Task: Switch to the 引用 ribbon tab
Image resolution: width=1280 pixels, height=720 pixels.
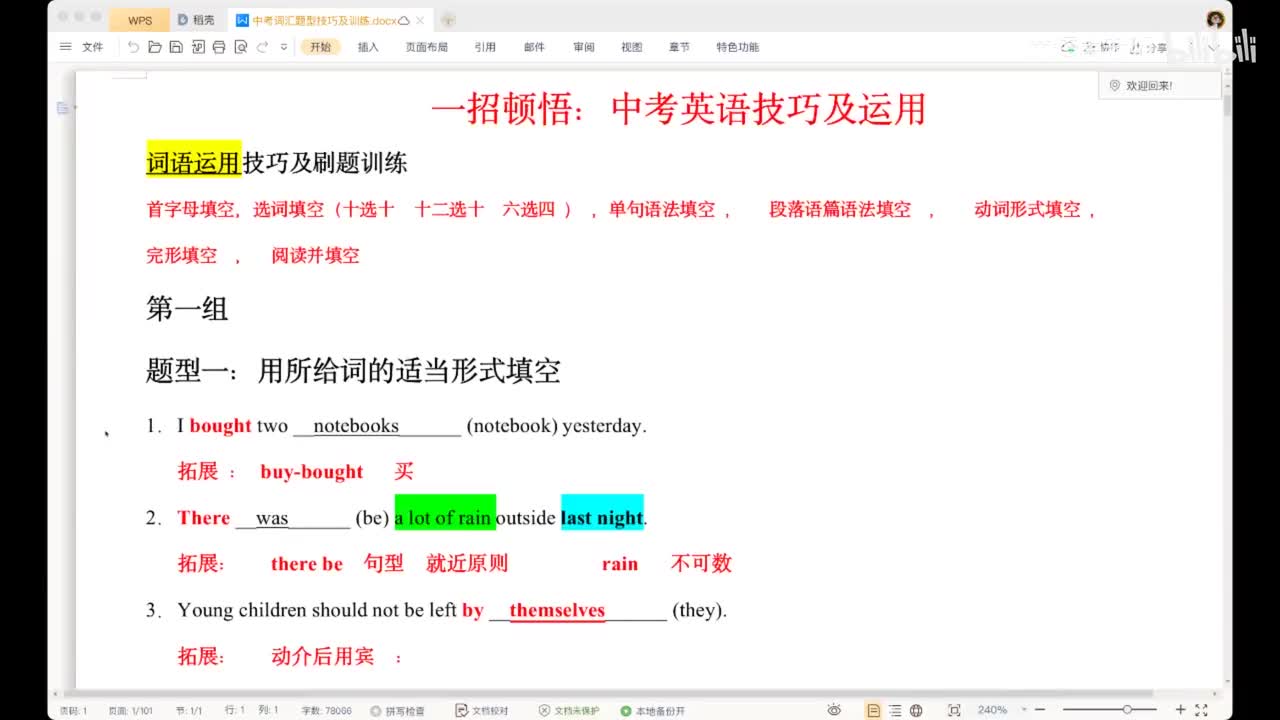Action: (x=485, y=47)
